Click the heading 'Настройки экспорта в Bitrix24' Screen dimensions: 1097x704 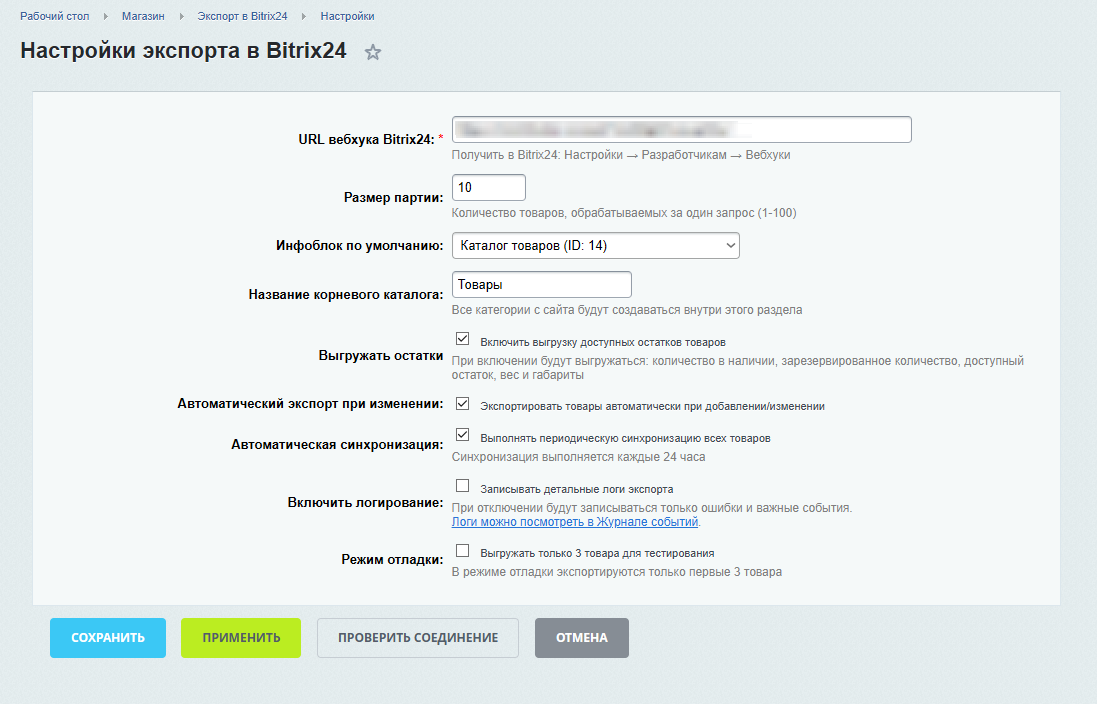point(183,50)
